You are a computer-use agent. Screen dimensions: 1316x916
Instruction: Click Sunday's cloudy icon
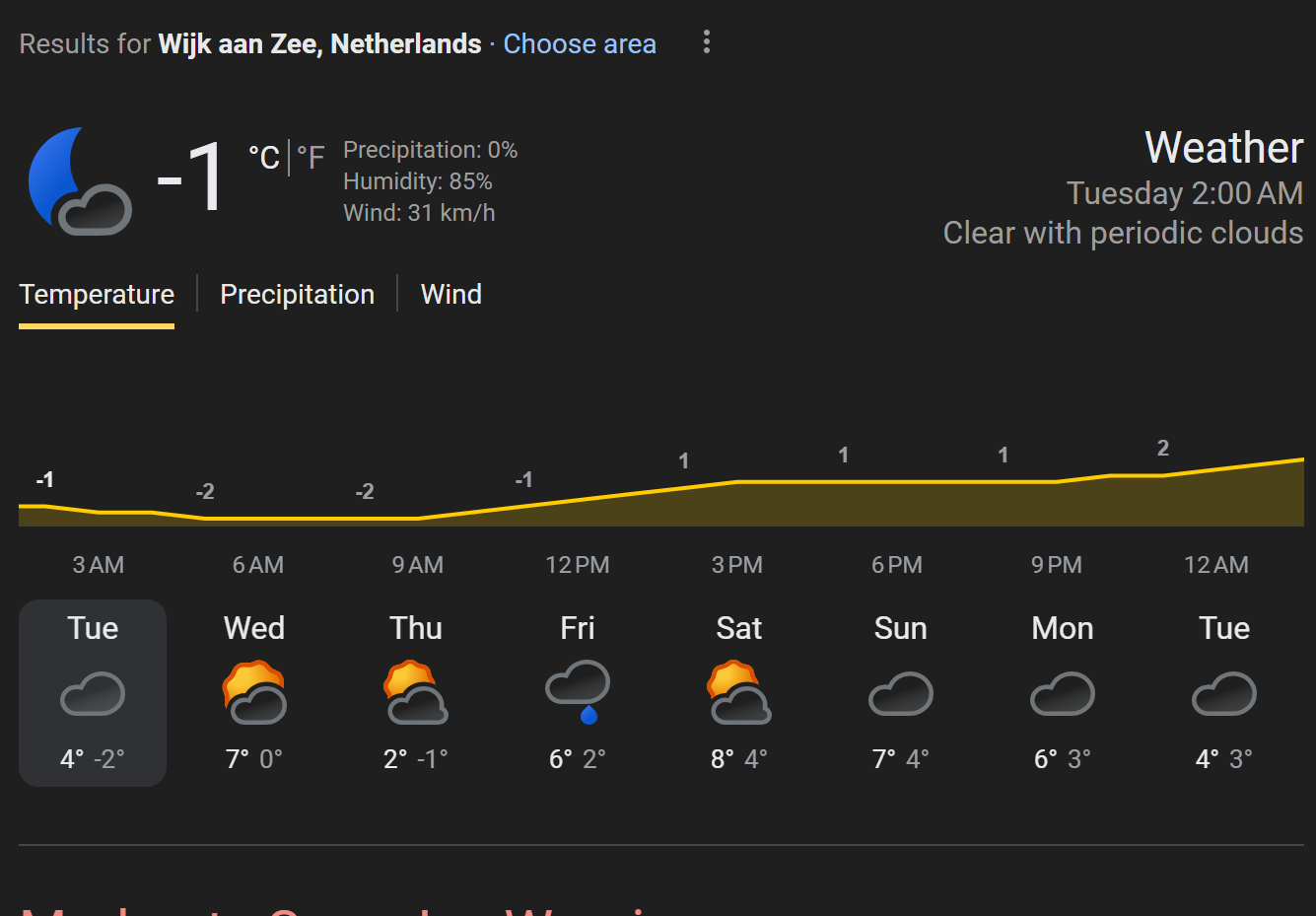pos(901,693)
